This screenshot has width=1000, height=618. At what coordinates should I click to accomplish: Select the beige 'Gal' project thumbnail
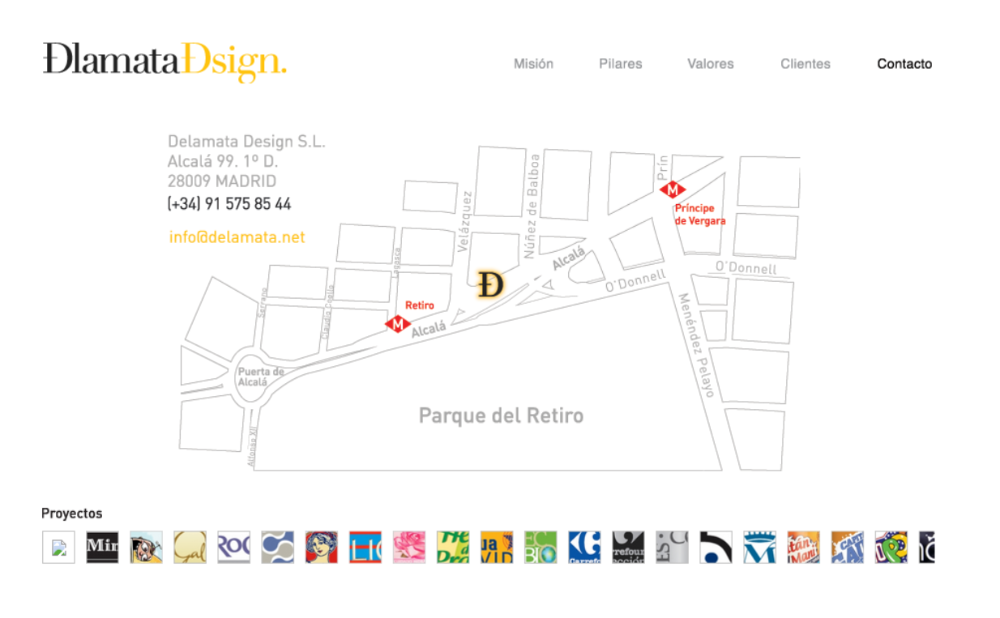(x=190, y=547)
